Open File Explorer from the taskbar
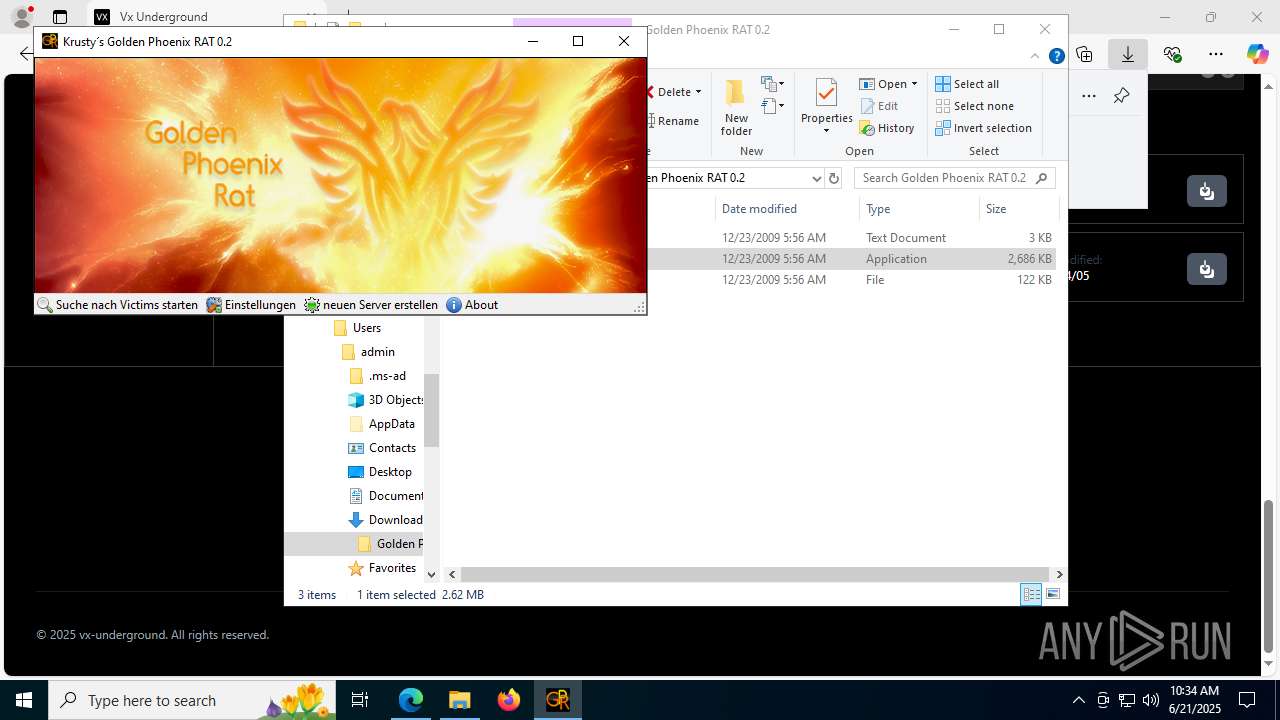 459,700
